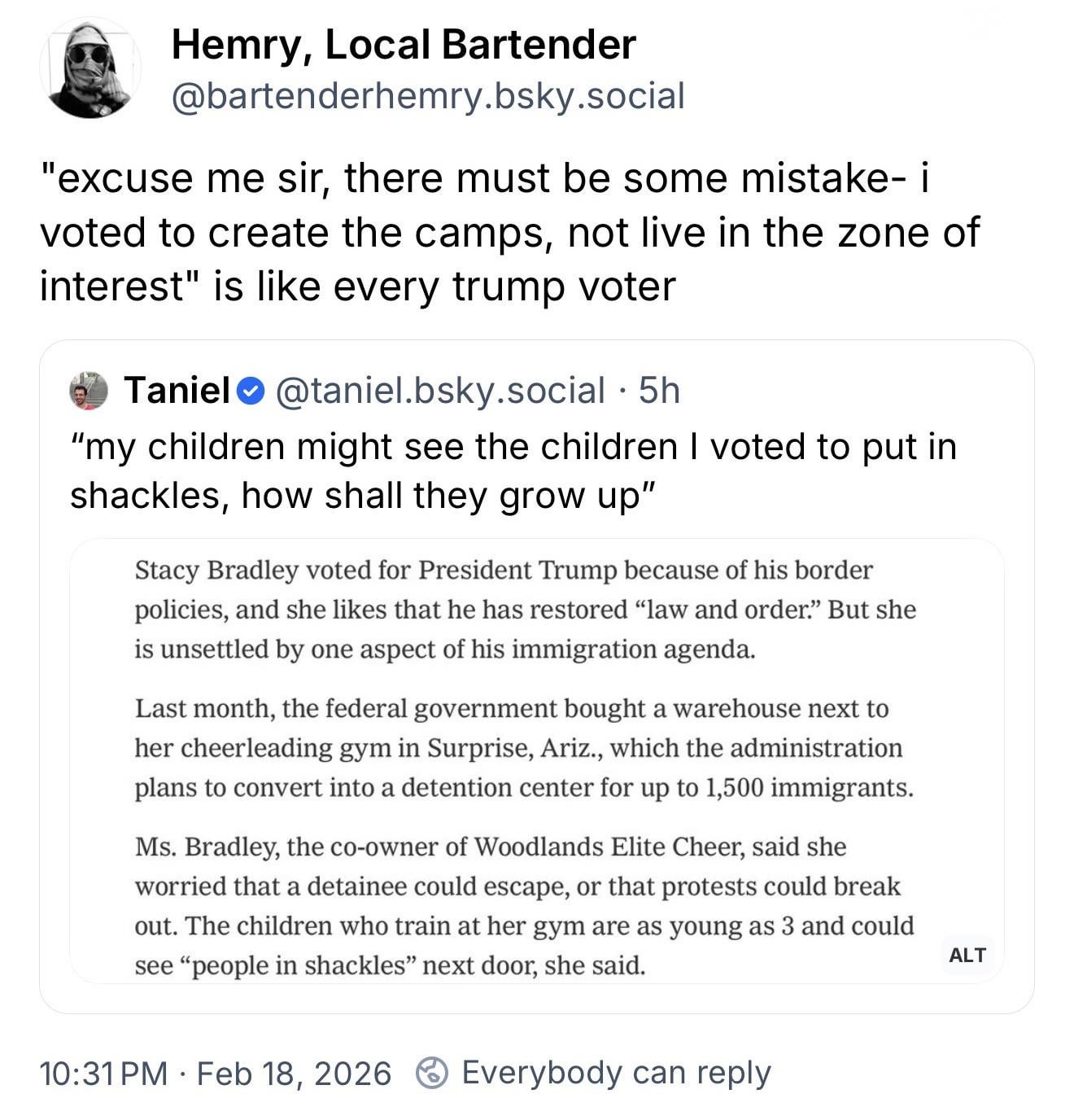Click the blue verified badge next to Taniel
This screenshot has width=1074, height=1120.
click(251, 392)
